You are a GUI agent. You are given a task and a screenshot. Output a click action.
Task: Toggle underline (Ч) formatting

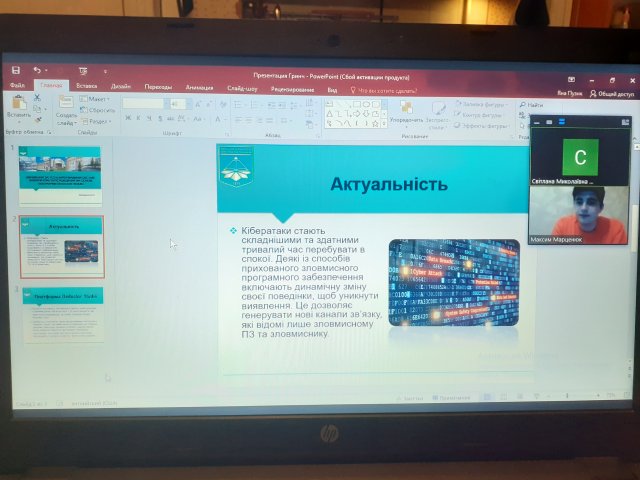pyautogui.click(x=149, y=118)
